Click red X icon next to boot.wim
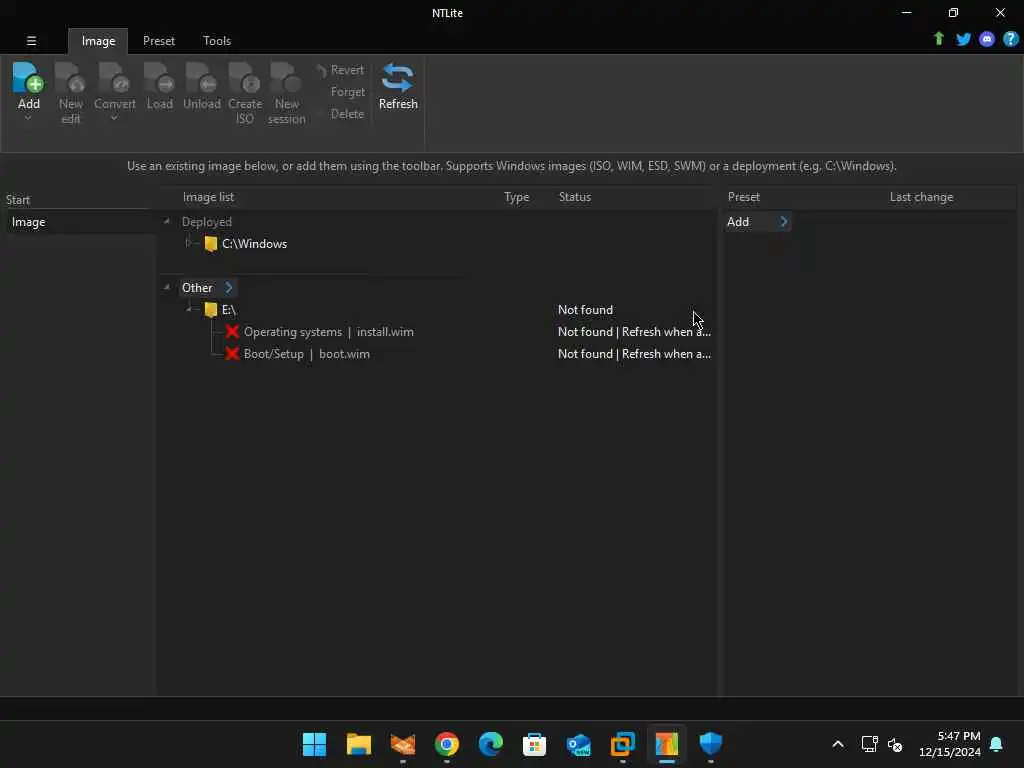 [232, 354]
